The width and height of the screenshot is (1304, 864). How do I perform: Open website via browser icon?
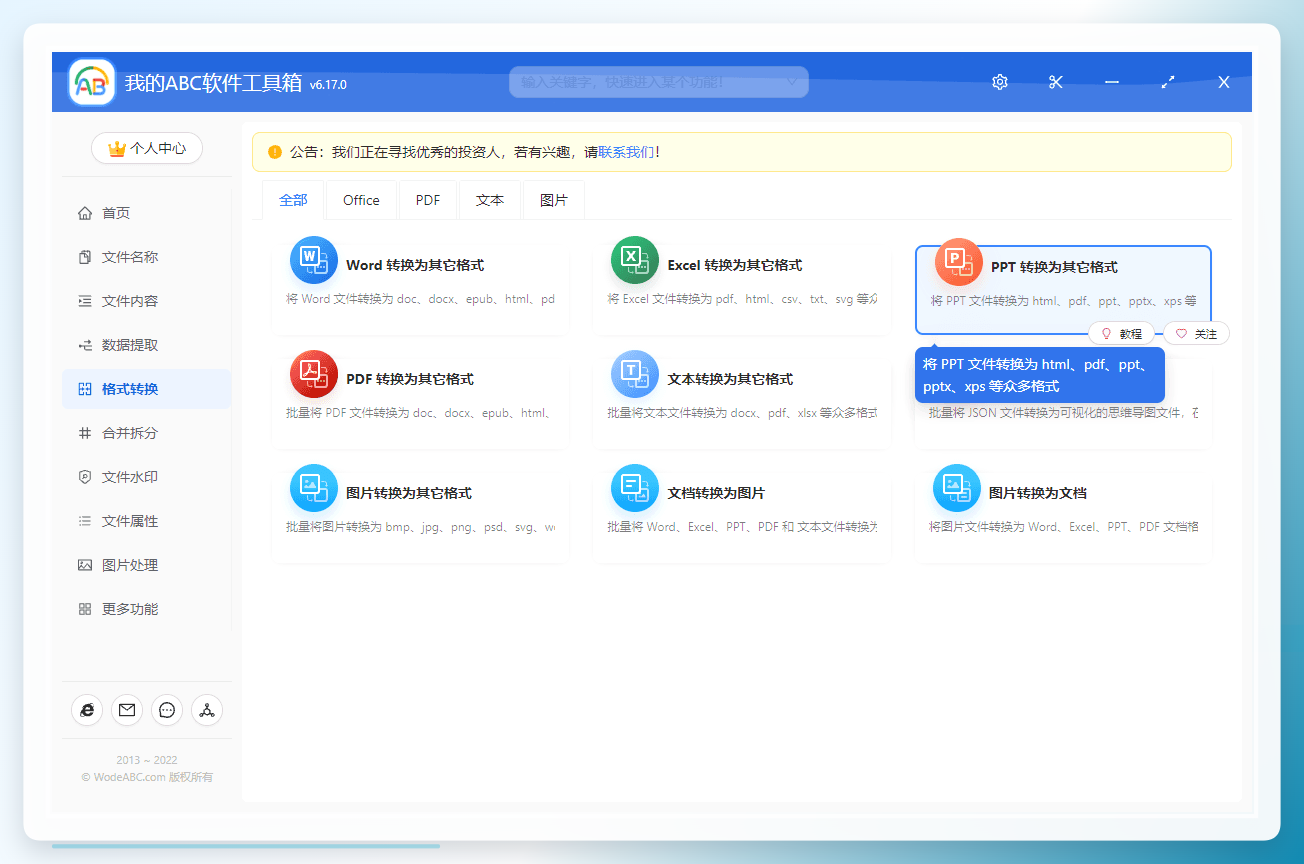87,710
